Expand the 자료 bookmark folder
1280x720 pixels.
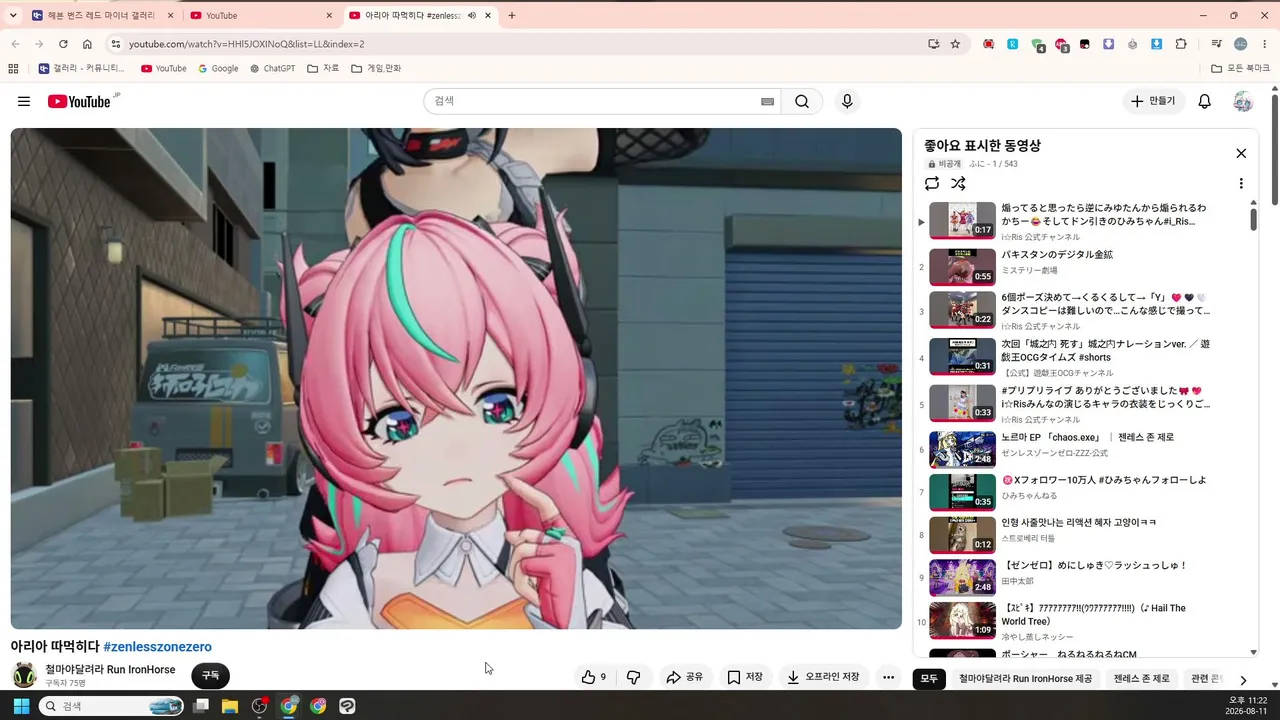pos(323,68)
